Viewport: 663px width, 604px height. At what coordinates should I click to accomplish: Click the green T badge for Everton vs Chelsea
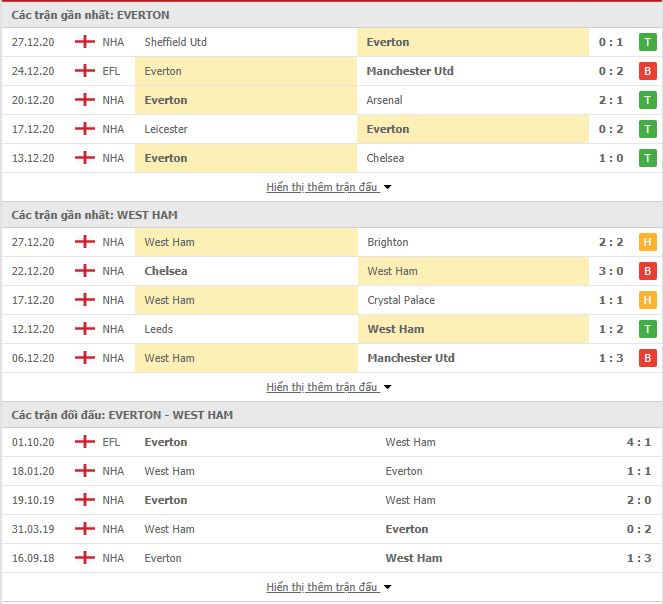(647, 158)
